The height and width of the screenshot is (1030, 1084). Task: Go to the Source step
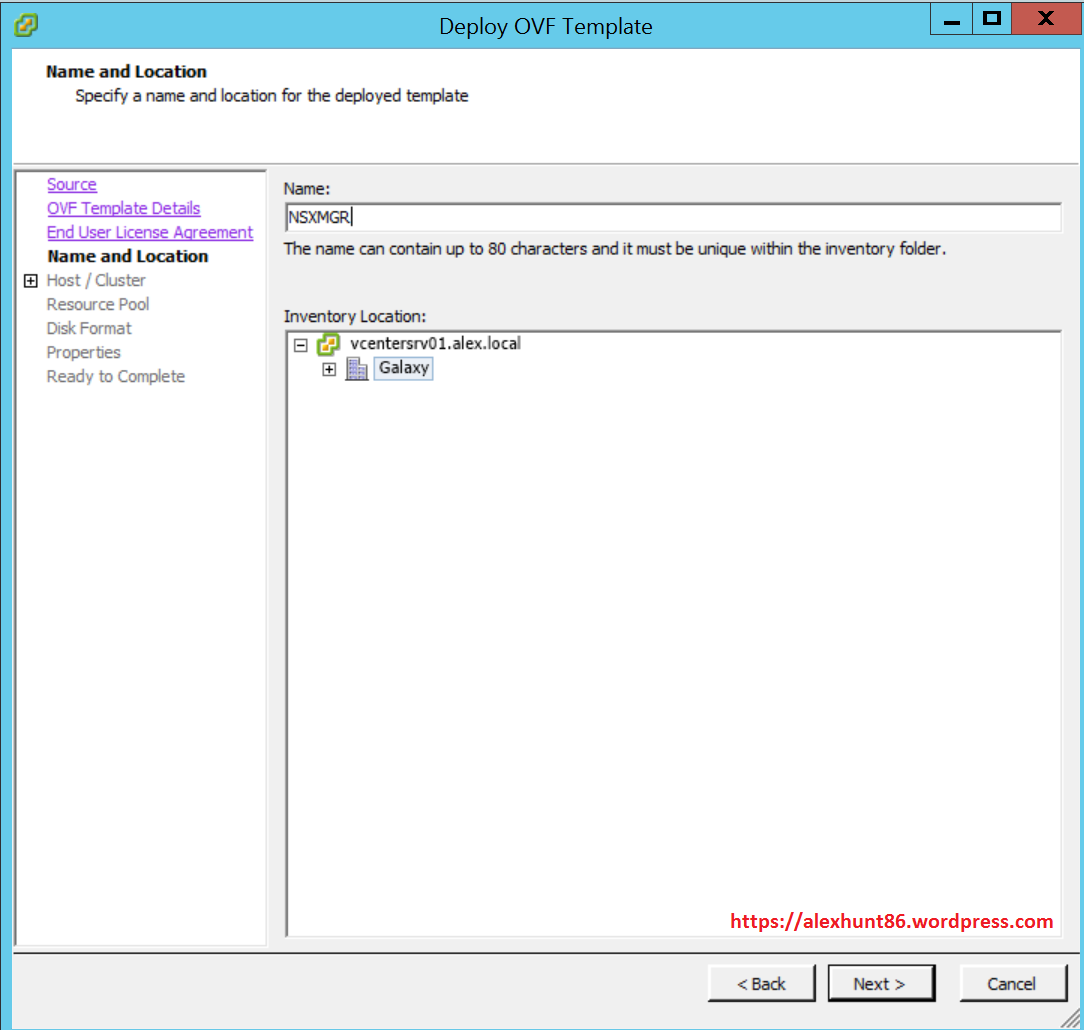[x=72, y=185]
